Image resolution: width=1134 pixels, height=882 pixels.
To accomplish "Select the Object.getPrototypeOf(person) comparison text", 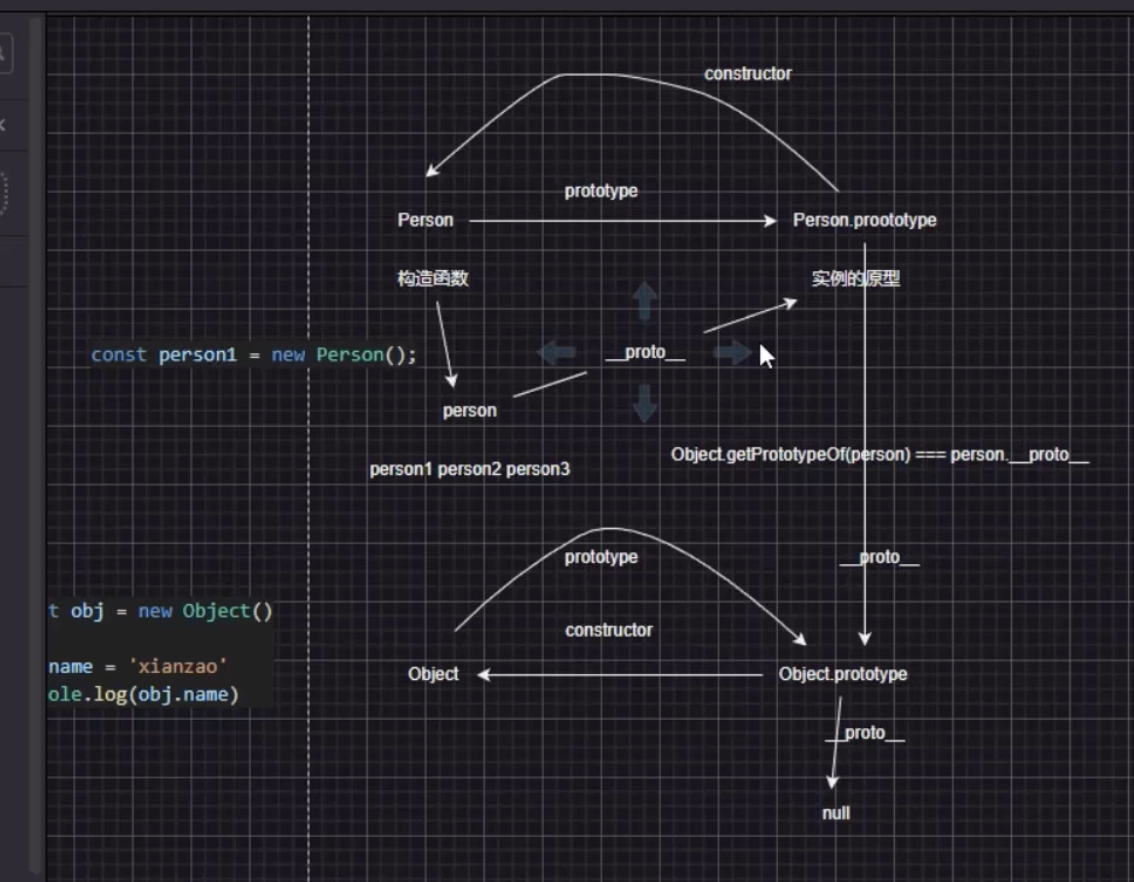I will coord(880,455).
